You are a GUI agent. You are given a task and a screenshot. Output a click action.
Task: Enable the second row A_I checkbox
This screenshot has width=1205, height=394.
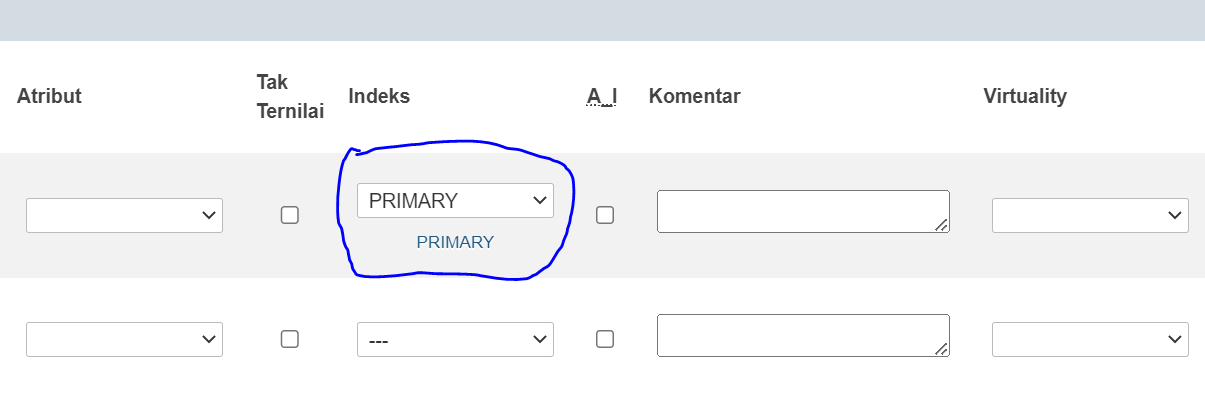pyautogui.click(x=605, y=339)
